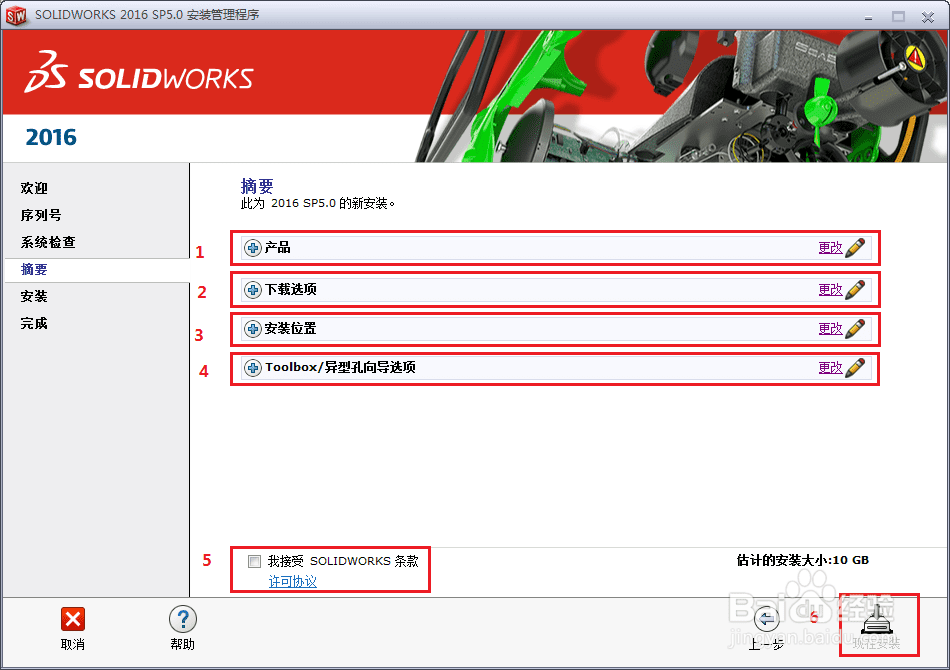Minimize the installation manager window
950x670 pixels.
(x=868, y=18)
